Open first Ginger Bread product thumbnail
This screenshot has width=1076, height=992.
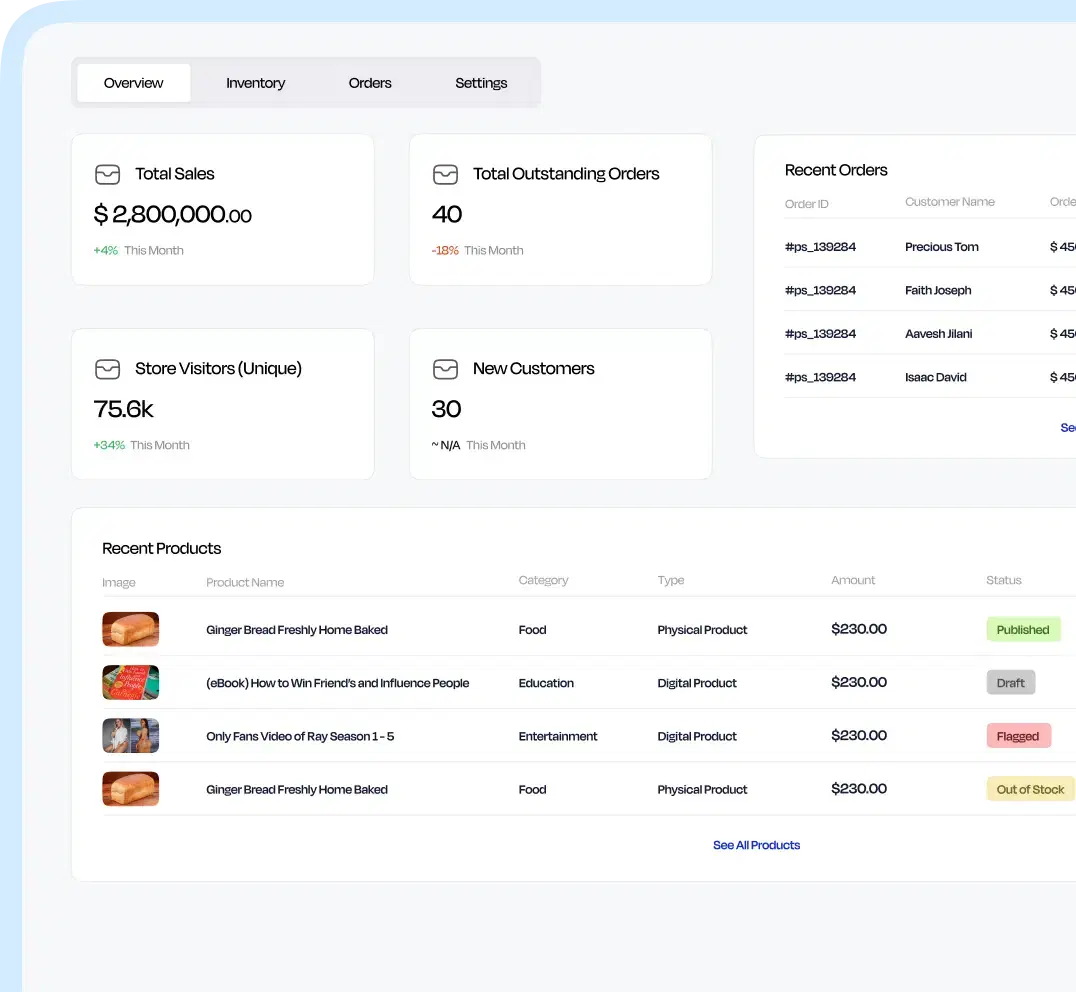(131, 630)
